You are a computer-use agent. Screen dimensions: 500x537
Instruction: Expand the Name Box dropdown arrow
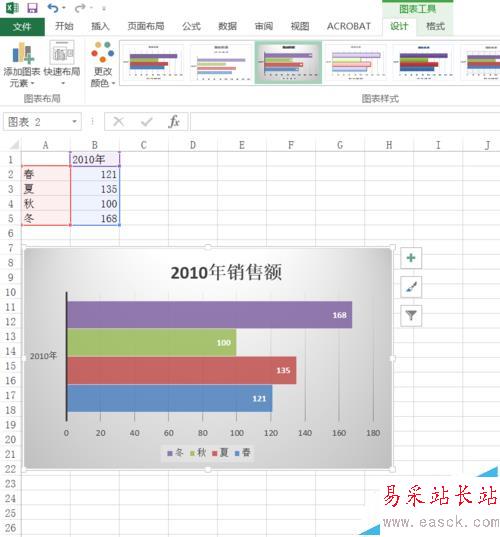[x=74, y=122]
